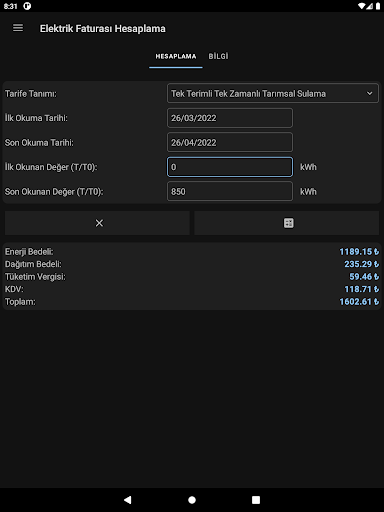Click the KDV value 118.71
Screen dimensions: 384x512
[x=362, y=289]
